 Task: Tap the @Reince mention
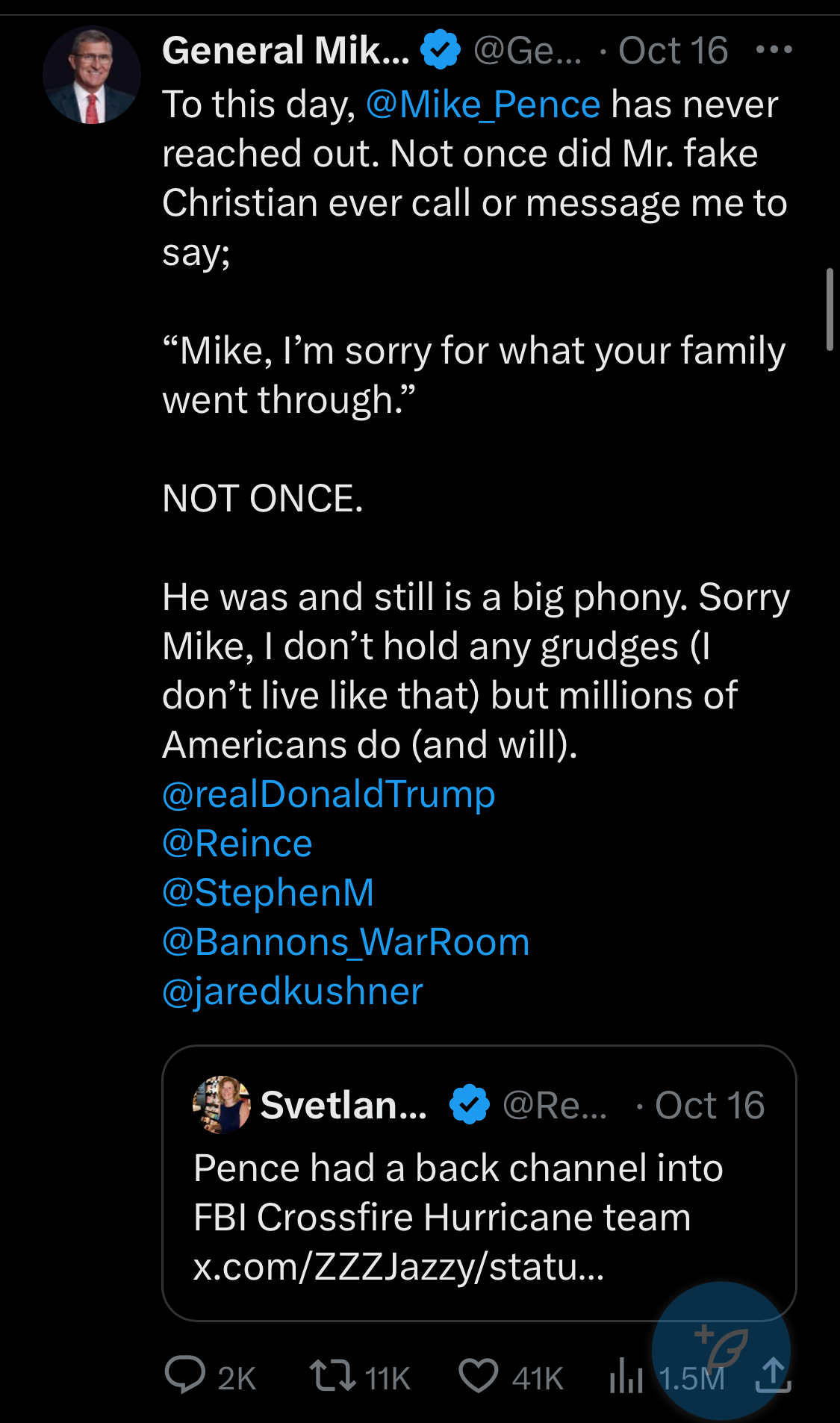[237, 844]
